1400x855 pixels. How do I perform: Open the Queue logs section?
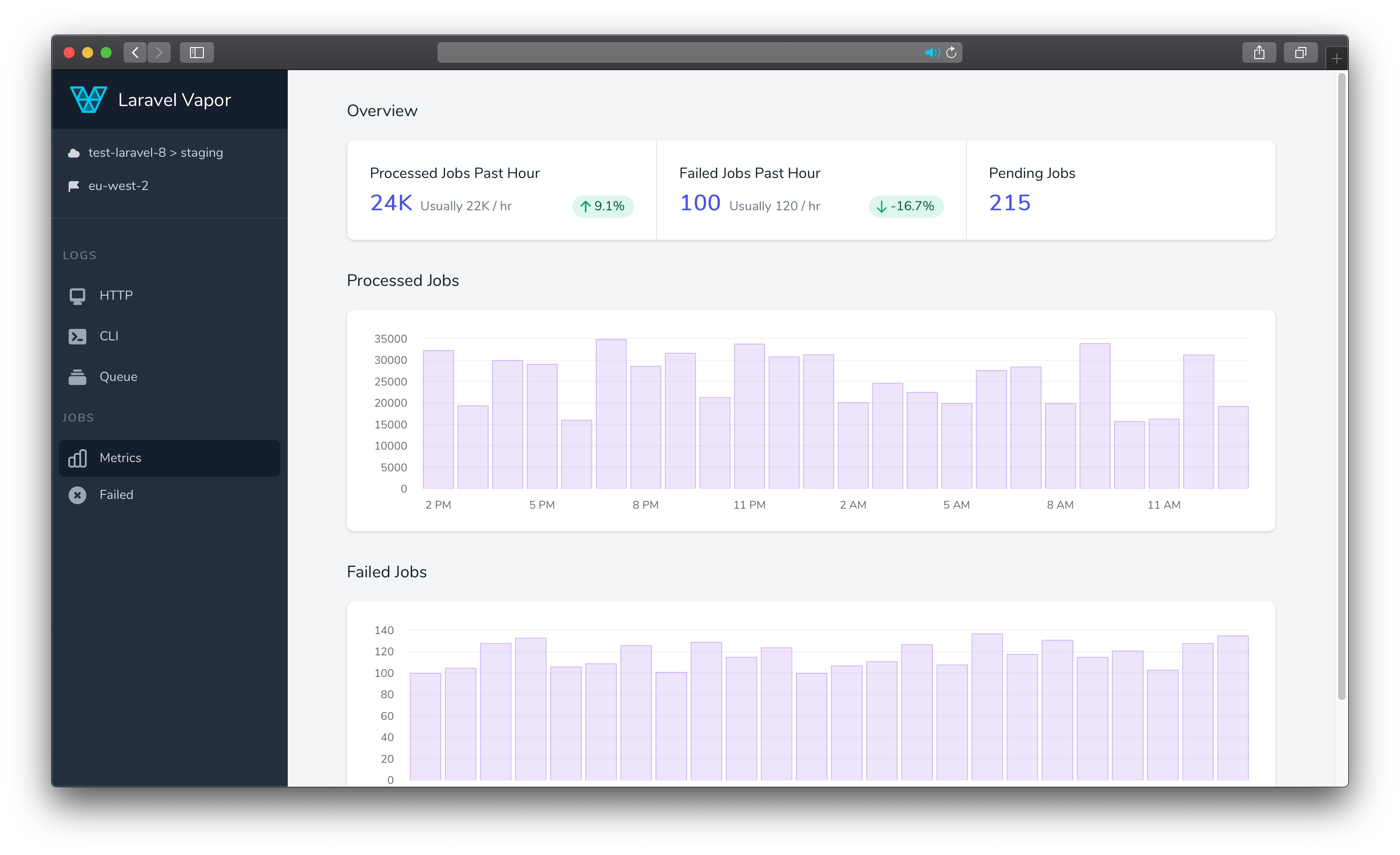pos(117,376)
